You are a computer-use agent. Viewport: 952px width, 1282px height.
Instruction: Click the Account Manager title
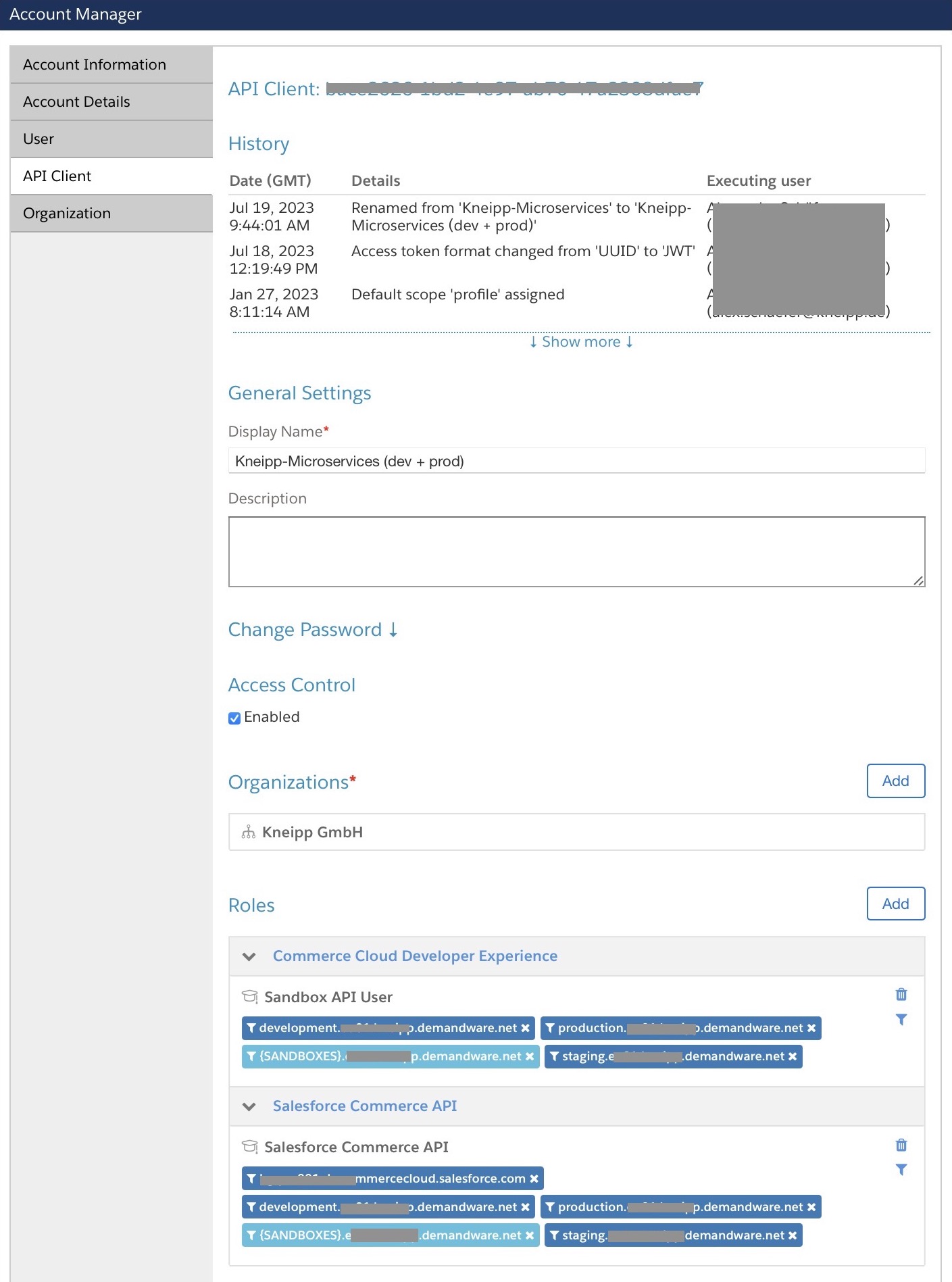(x=76, y=14)
